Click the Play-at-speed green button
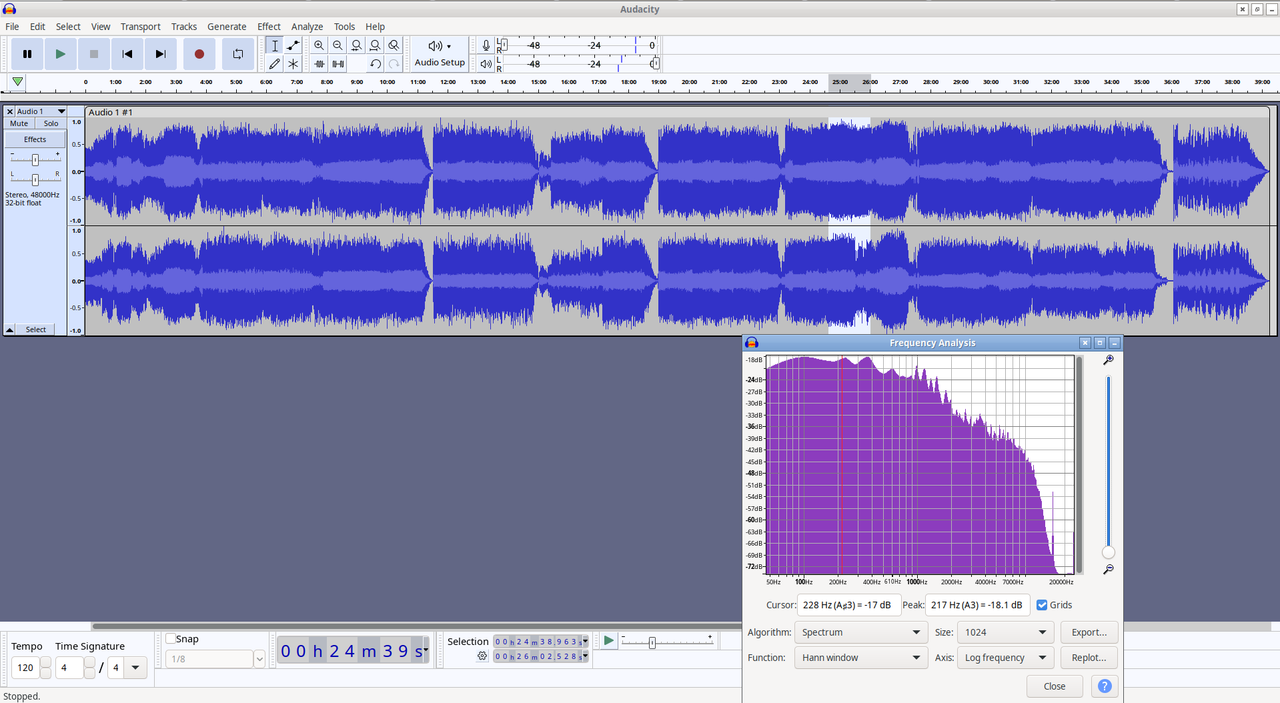The width and height of the screenshot is (1280, 703). pos(608,640)
